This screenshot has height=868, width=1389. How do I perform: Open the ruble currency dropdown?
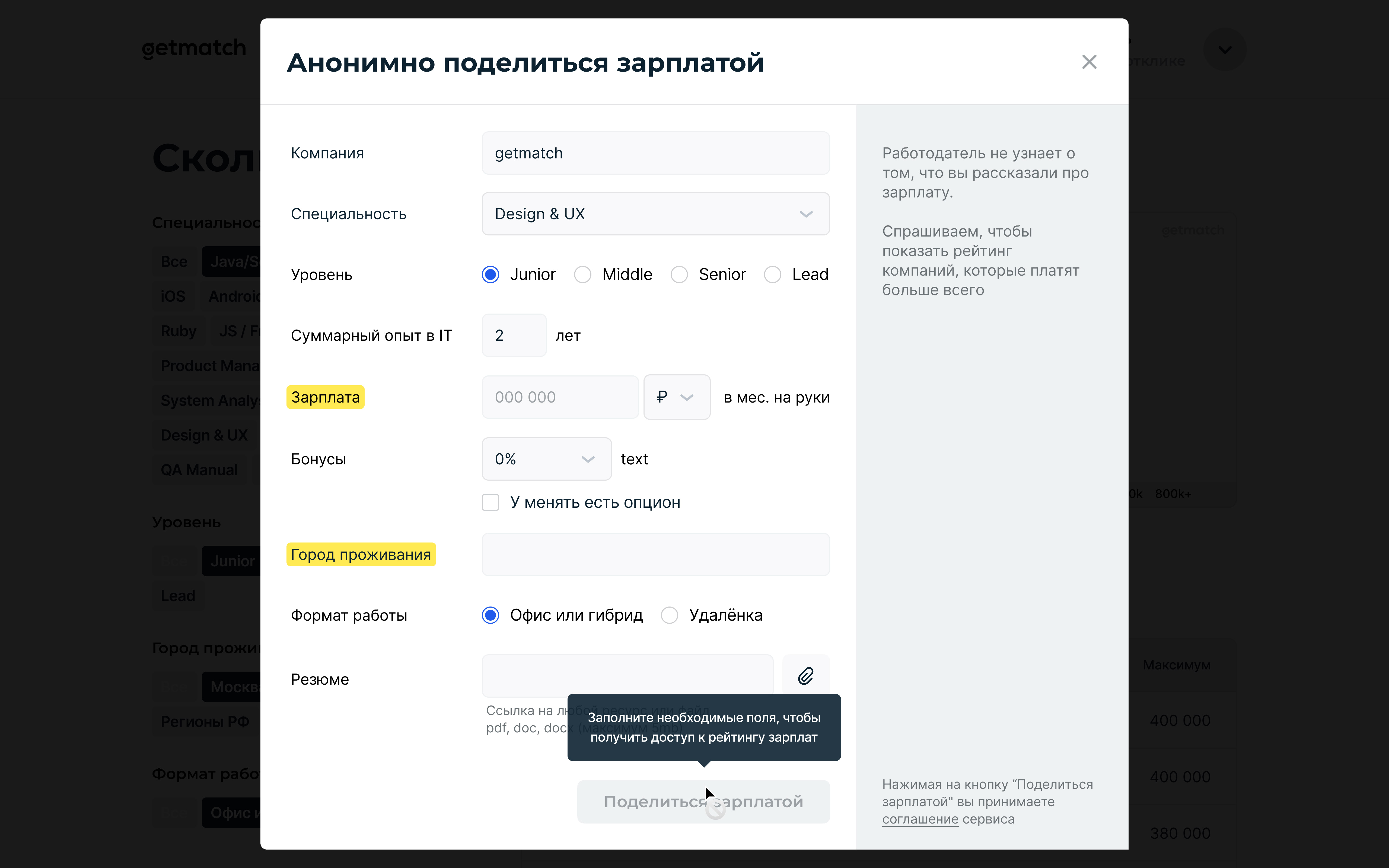click(x=677, y=397)
